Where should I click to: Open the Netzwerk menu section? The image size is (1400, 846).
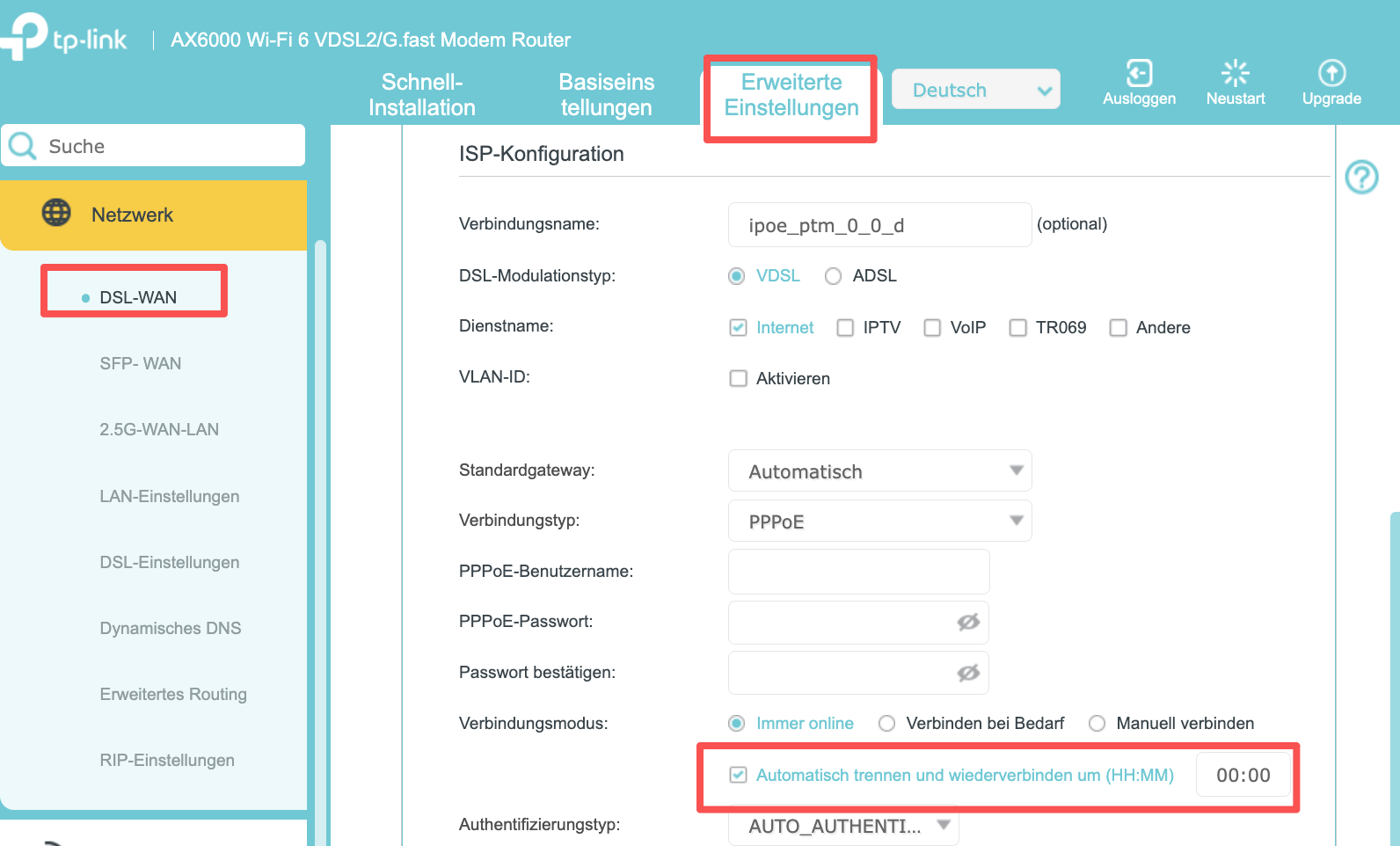tap(153, 215)
